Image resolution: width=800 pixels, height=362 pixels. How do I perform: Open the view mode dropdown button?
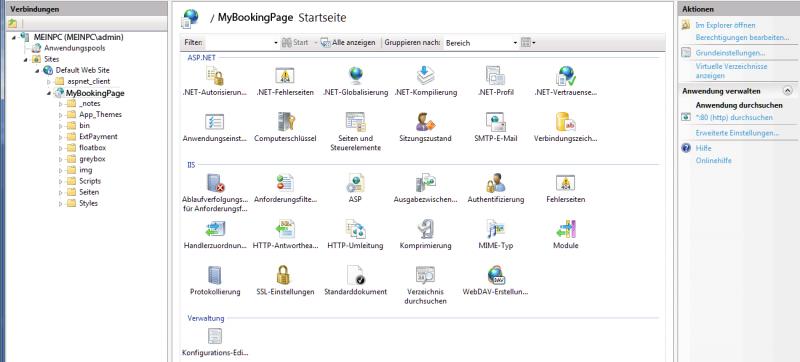point(528,43)
